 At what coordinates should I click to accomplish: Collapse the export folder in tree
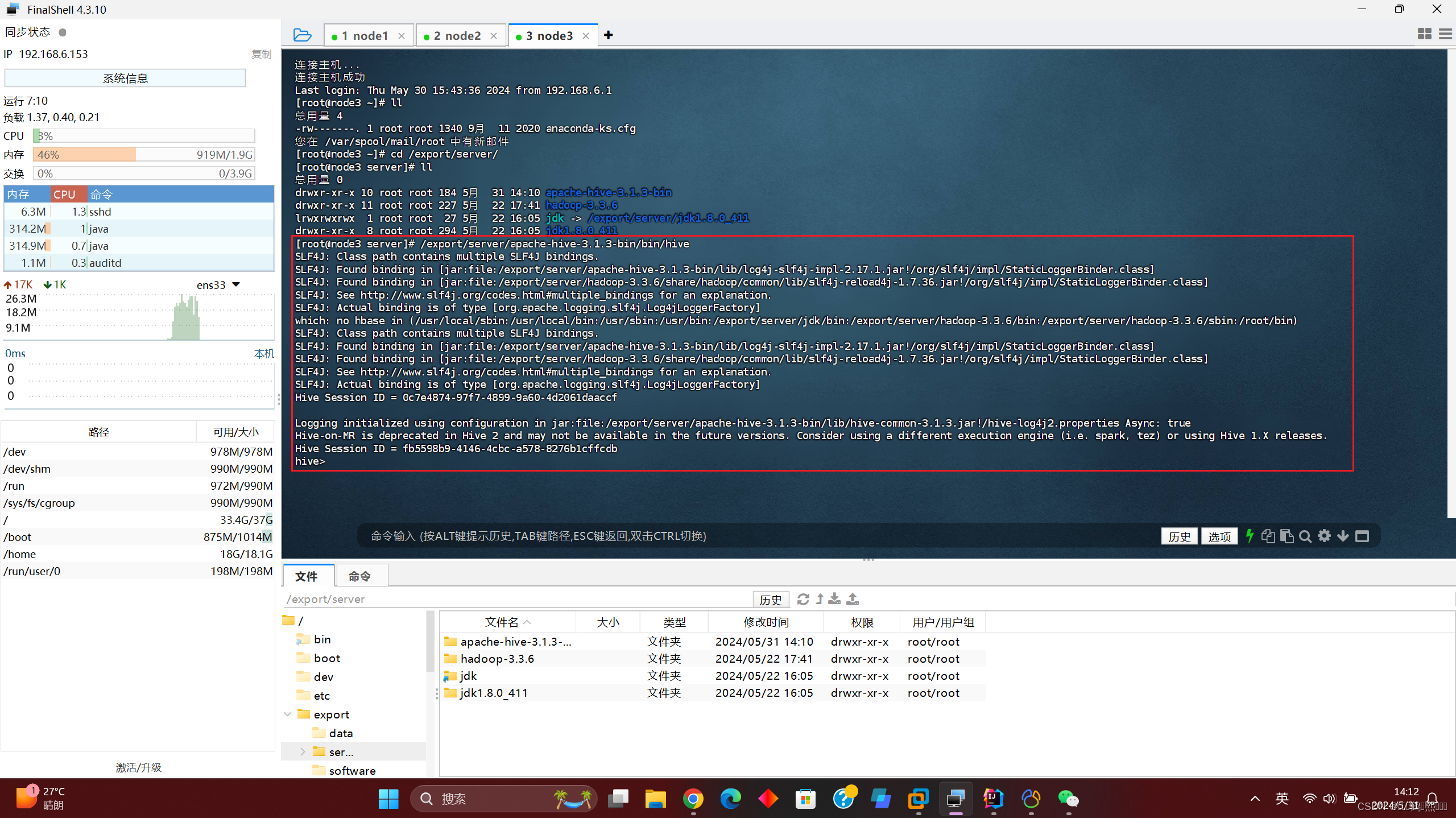point(288,714)
